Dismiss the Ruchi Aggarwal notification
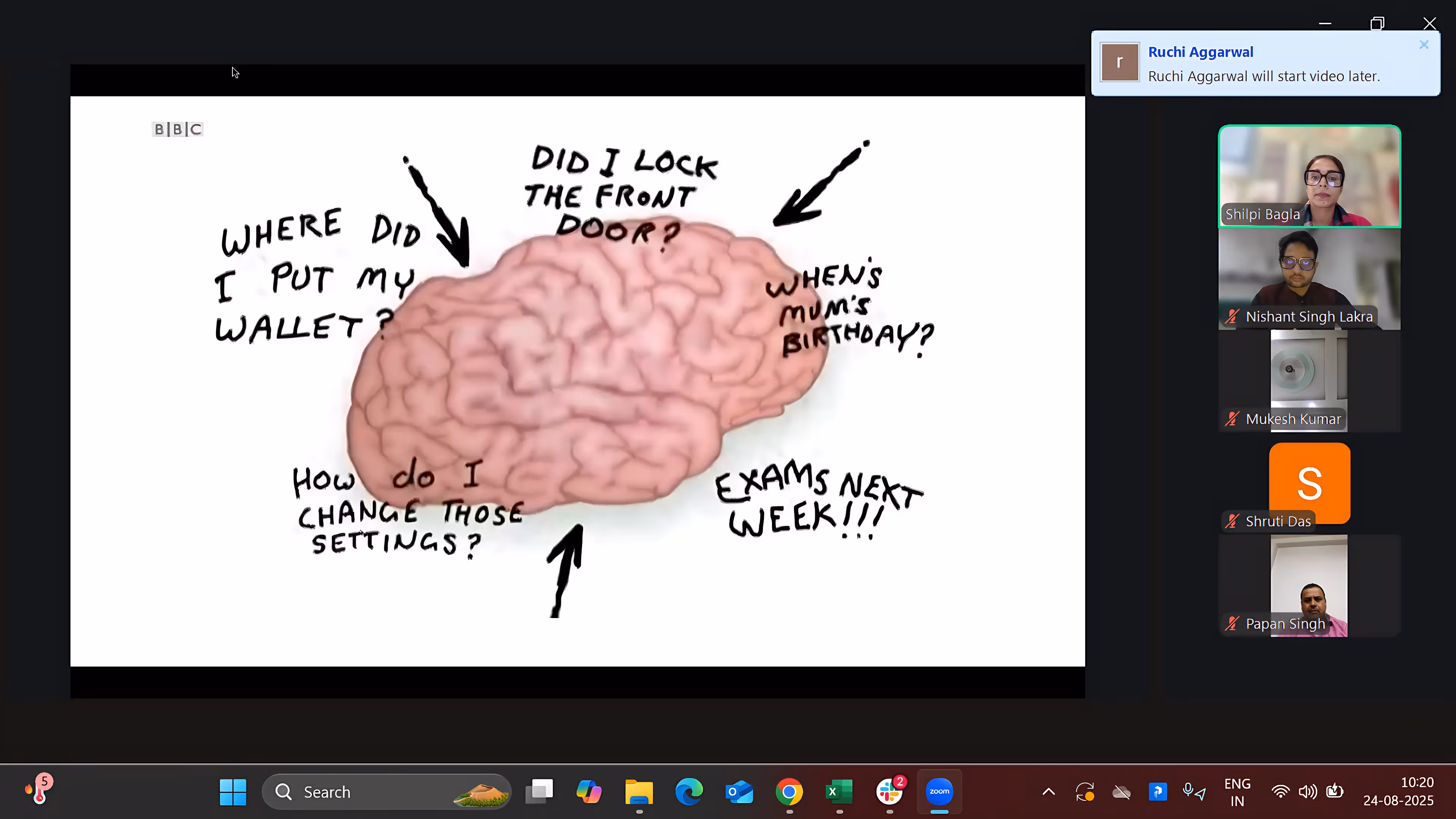The image size is (1456, 819). (x=1423, y=45)
